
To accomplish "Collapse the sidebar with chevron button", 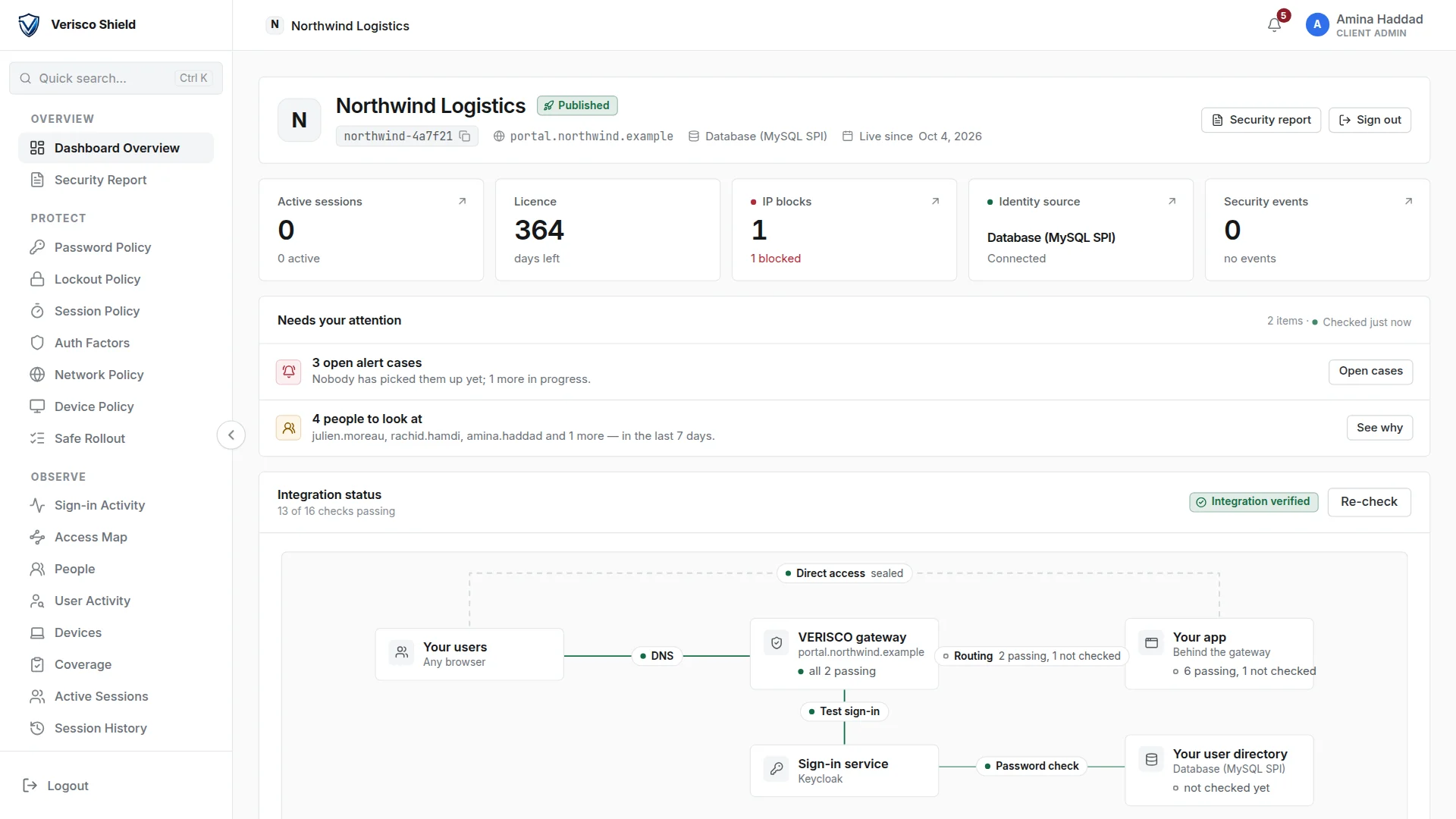I will pyautogui.click(x=231, y=435).
